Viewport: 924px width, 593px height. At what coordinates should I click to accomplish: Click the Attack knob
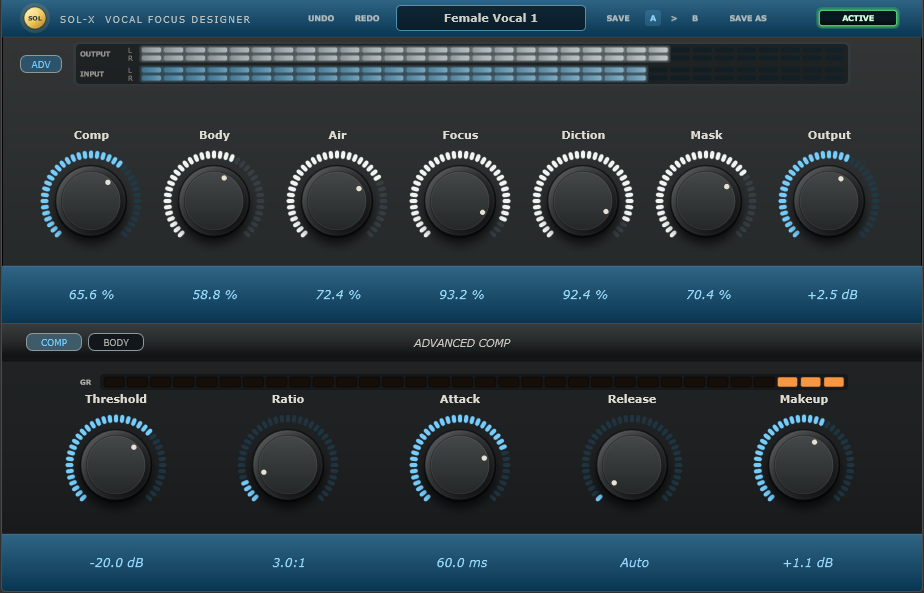tap(460, 465)
